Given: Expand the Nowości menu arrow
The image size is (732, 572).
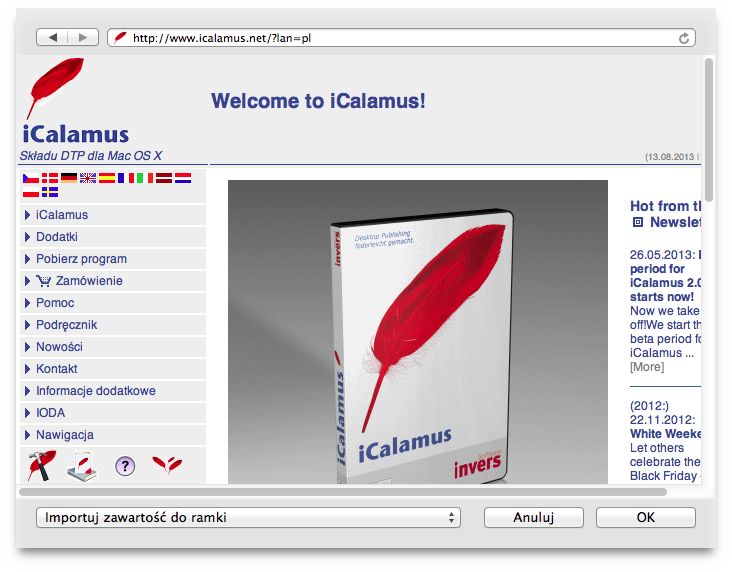Looking at the screenshot, I should pos(27,346).
